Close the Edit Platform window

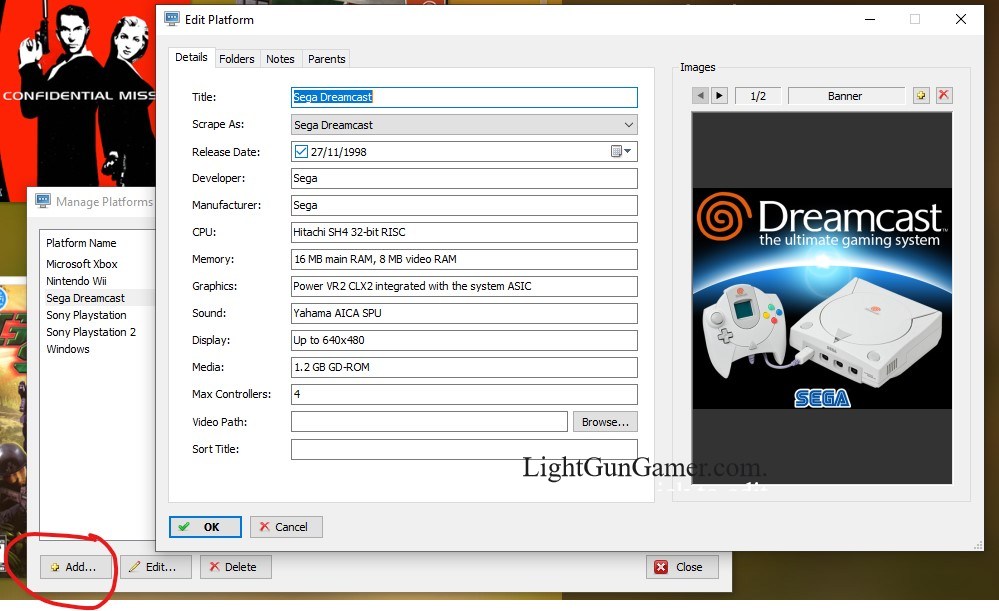(961, 19)
